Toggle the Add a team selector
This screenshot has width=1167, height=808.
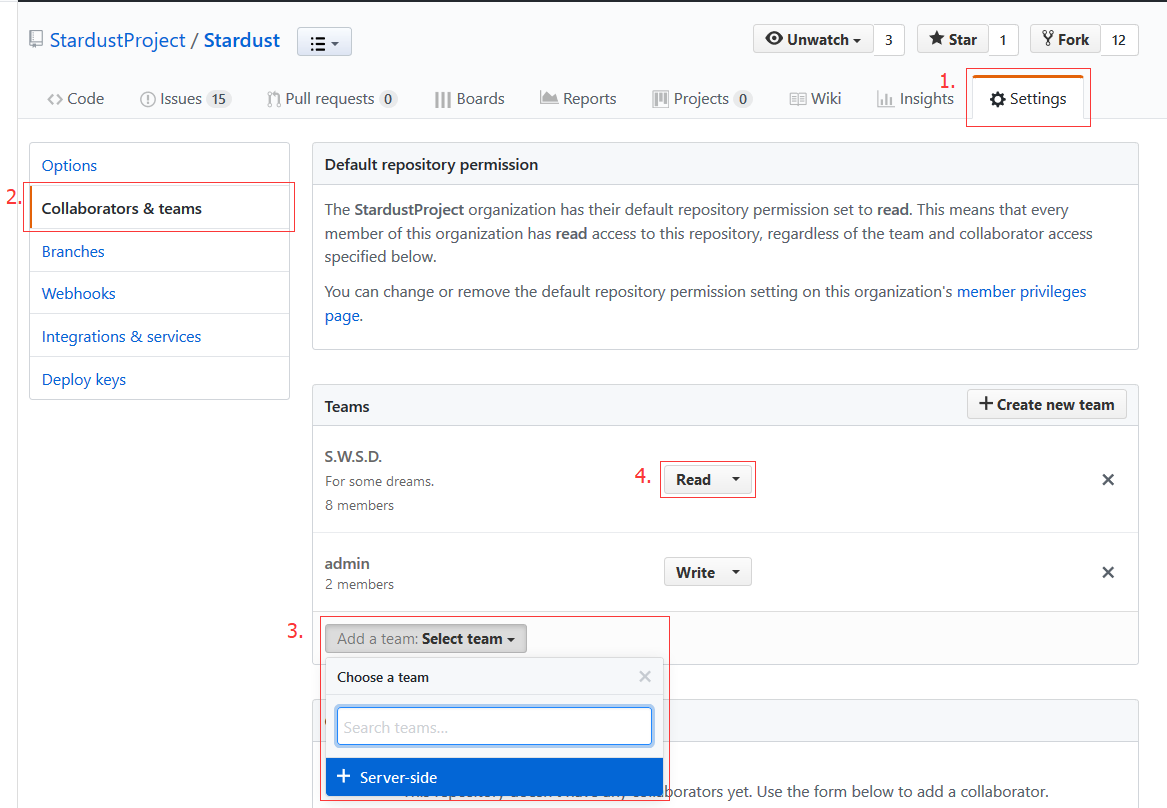(426, 639)
